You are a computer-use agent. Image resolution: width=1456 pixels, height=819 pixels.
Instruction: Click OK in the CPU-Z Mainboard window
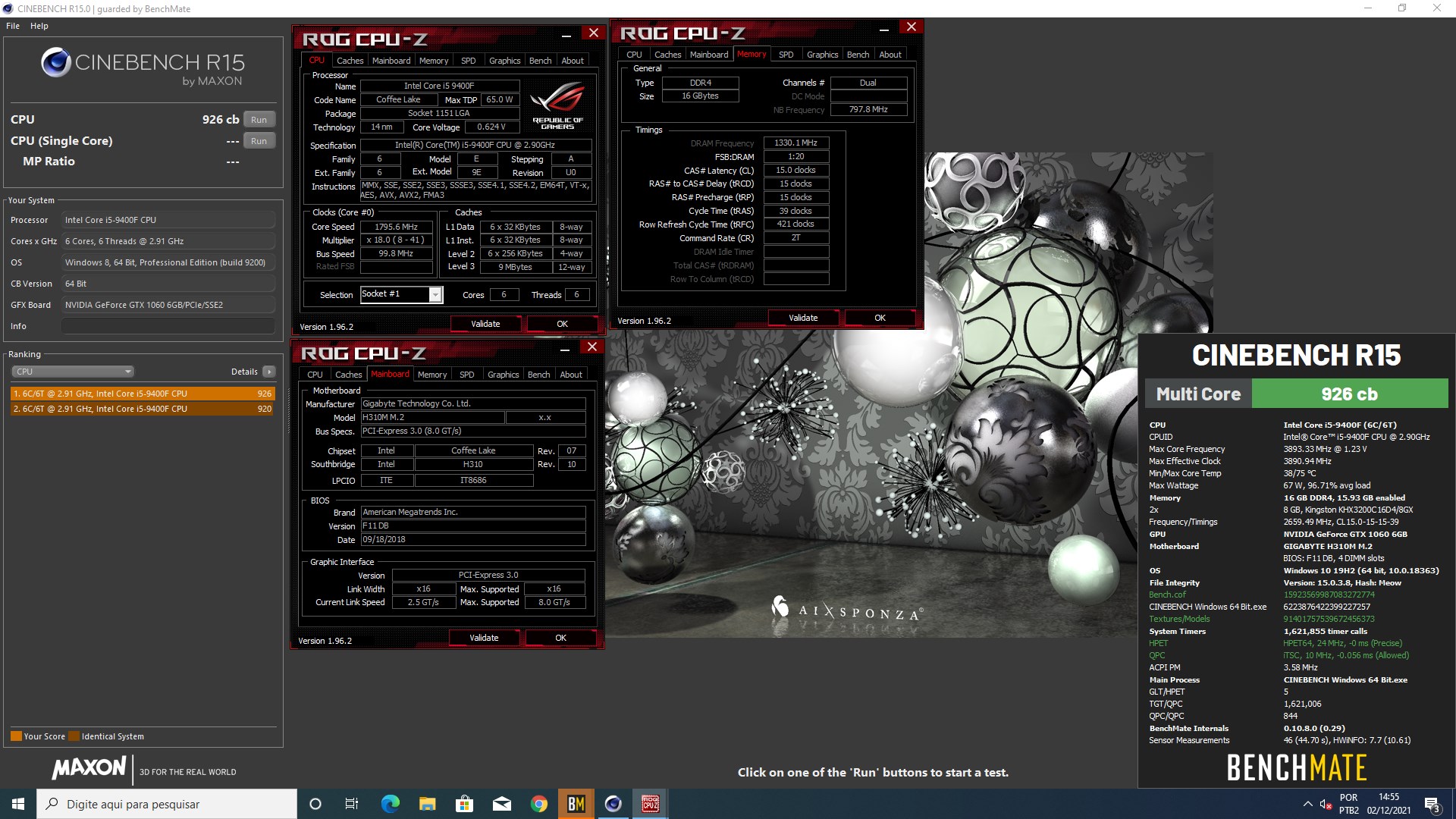[x=560, y=638]
